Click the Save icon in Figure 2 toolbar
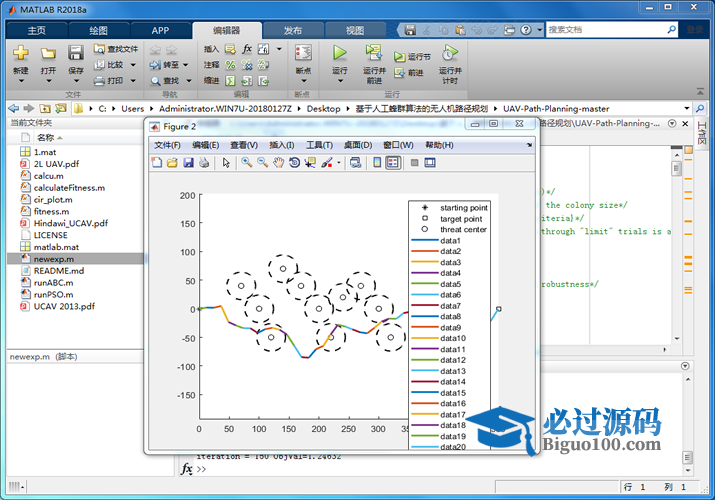 [x=188, y=162]
